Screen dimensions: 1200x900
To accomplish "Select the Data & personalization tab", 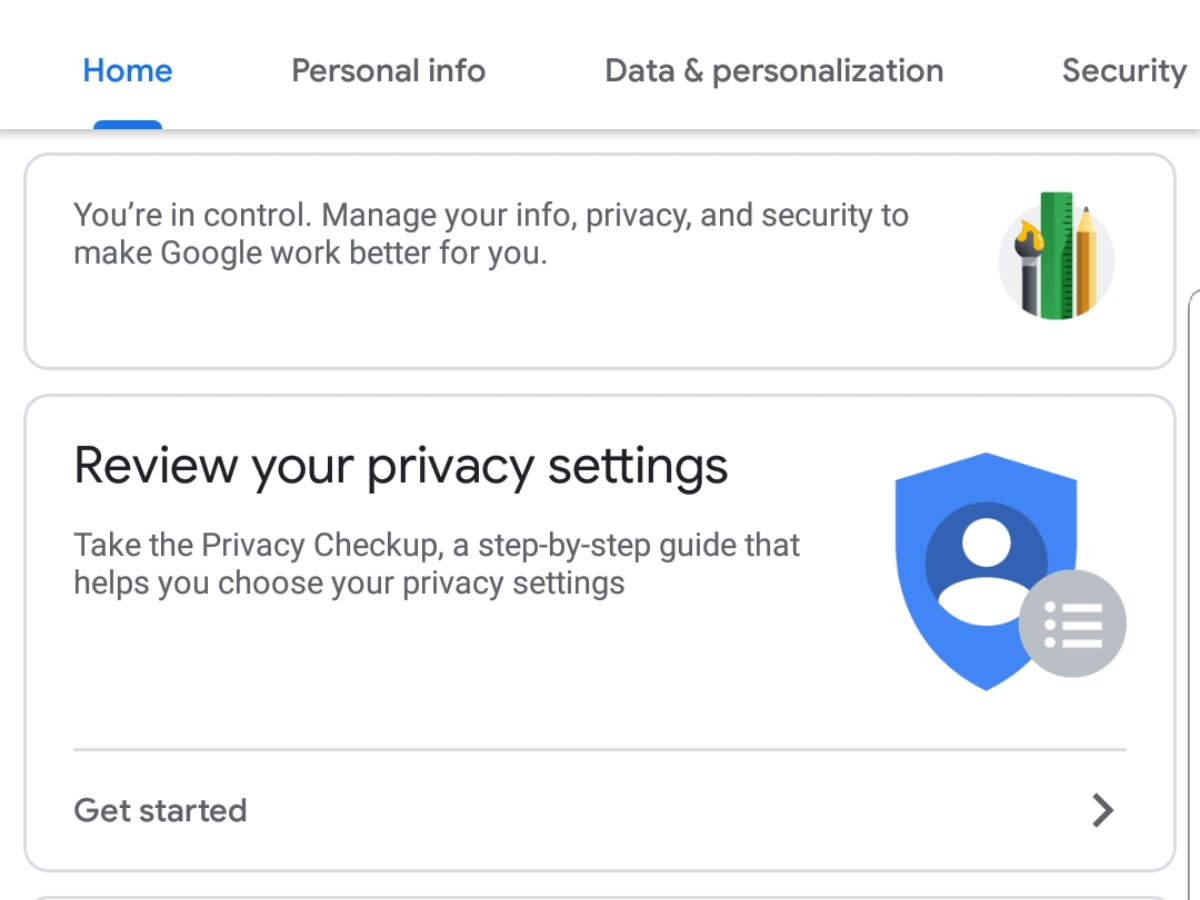I will coord(774,70).
